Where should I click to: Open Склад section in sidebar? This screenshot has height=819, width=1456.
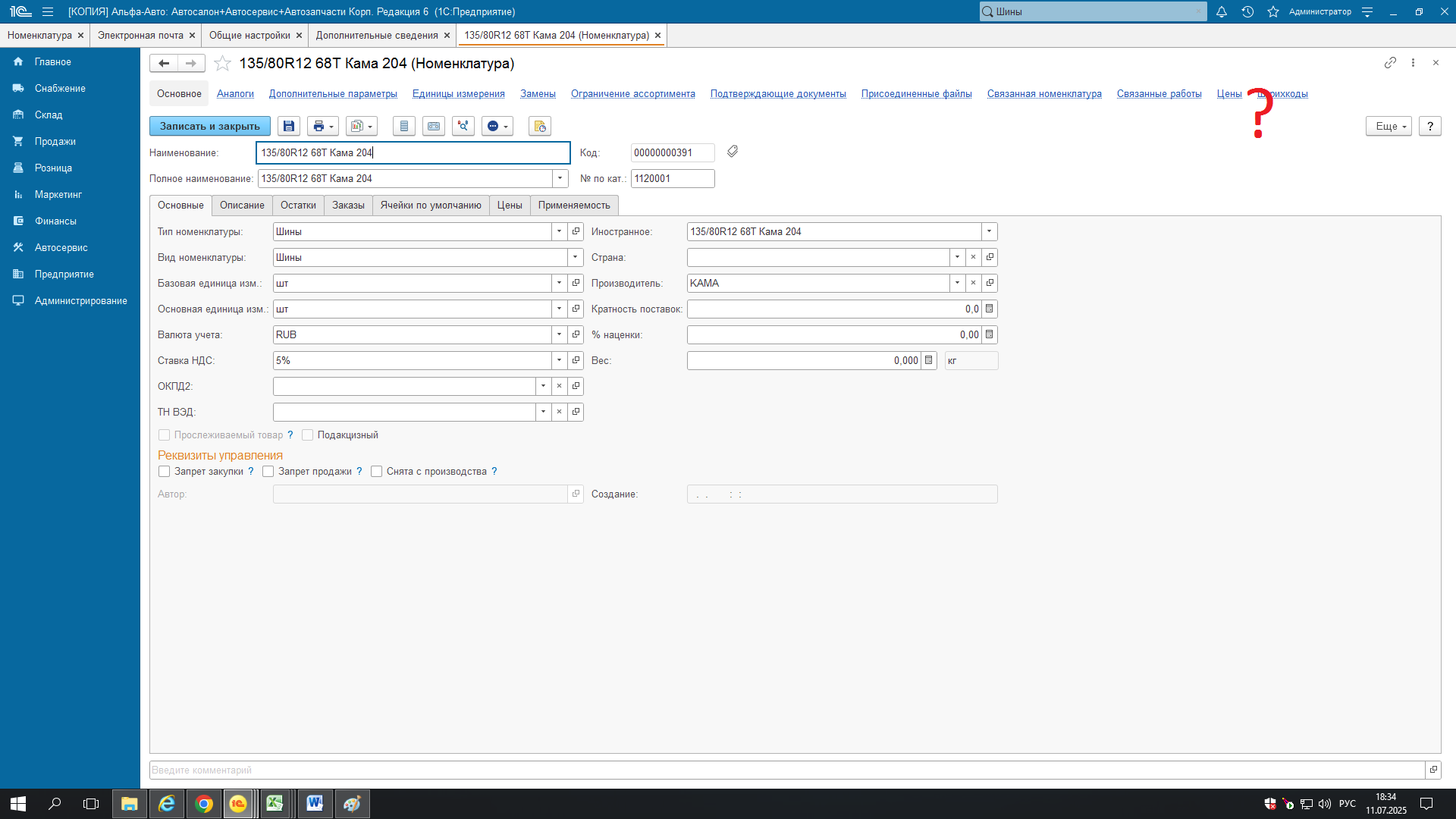pos(70,115)
